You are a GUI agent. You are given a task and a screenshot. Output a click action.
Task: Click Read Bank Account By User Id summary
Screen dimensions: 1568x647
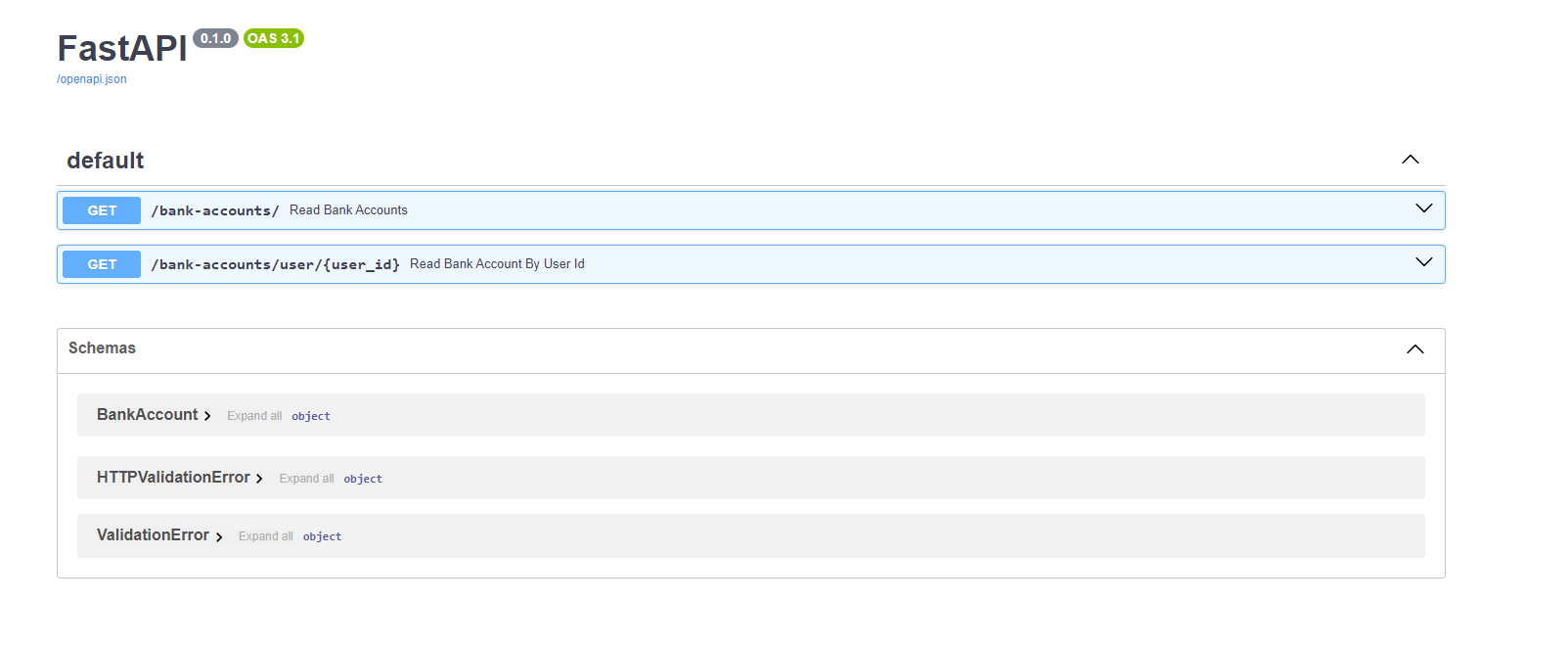coord(497,264)
